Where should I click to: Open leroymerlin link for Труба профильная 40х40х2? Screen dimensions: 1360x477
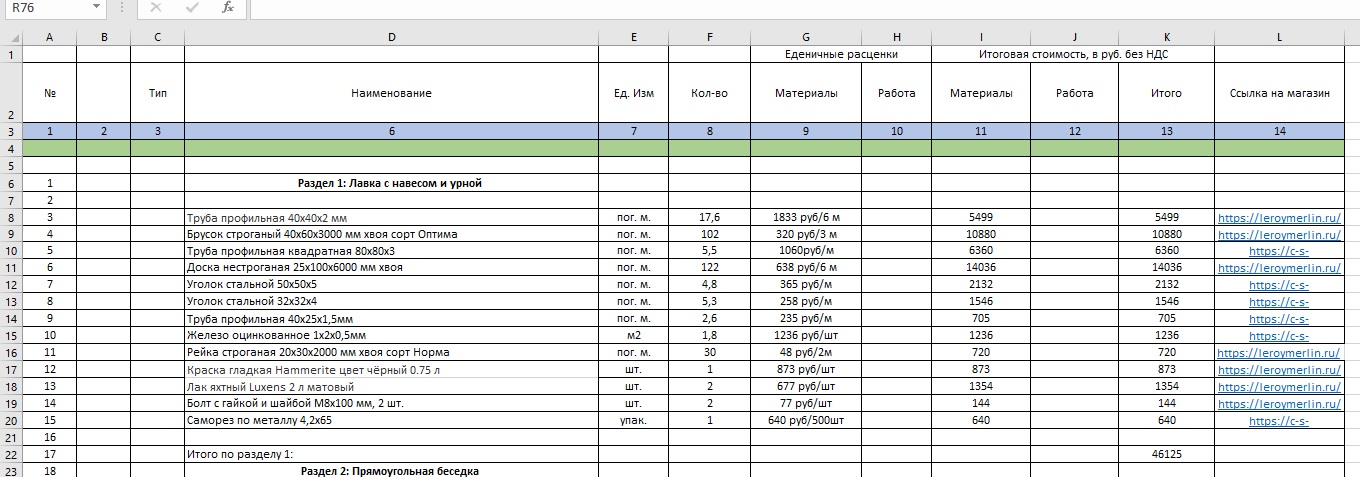click(x=1279, y=217)
